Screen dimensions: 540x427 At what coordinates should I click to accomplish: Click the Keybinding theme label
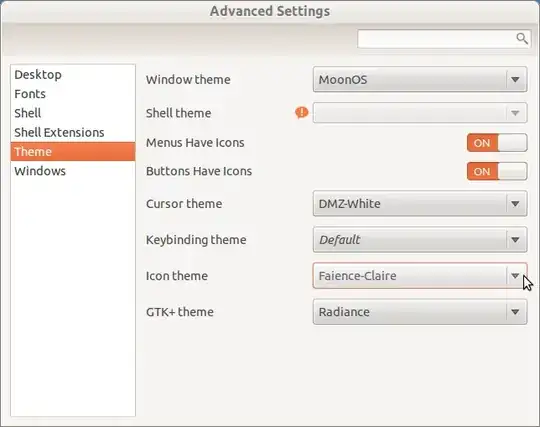[196, 240]
